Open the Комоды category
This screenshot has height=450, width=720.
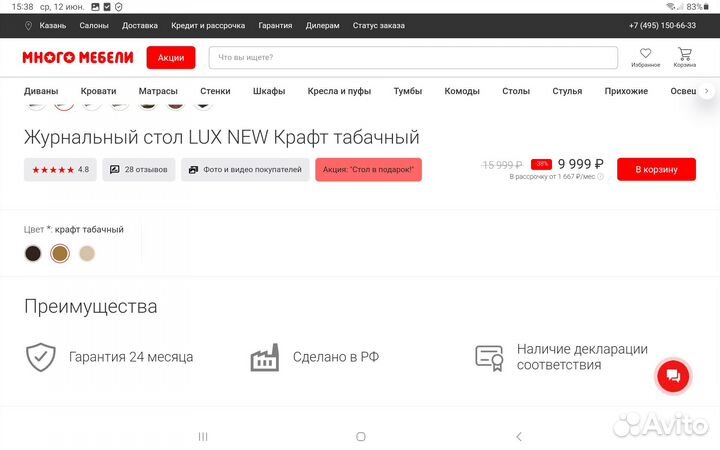[461, 91]
